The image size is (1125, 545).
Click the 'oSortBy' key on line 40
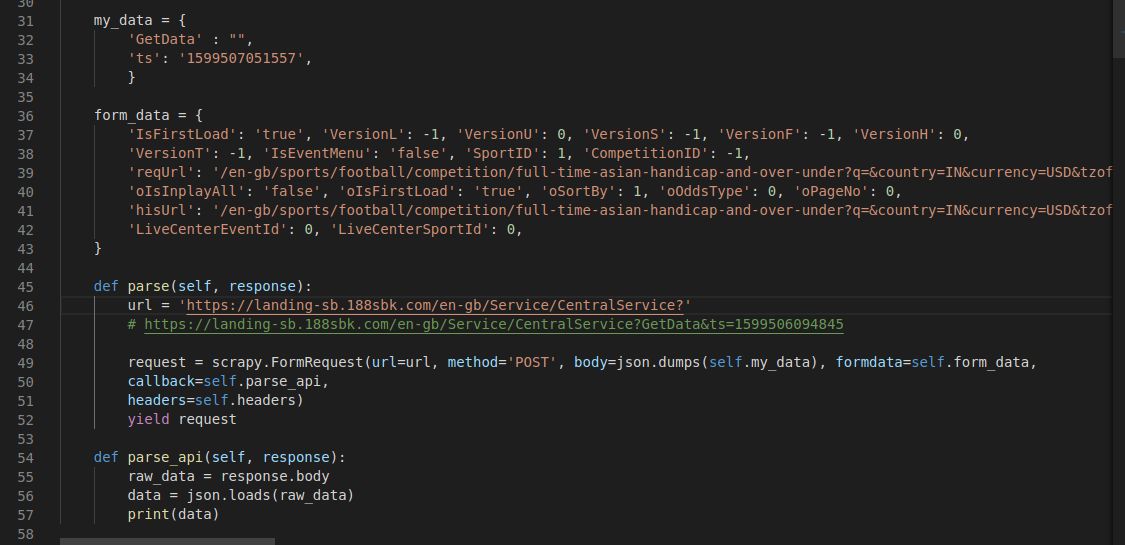(582, 191)
